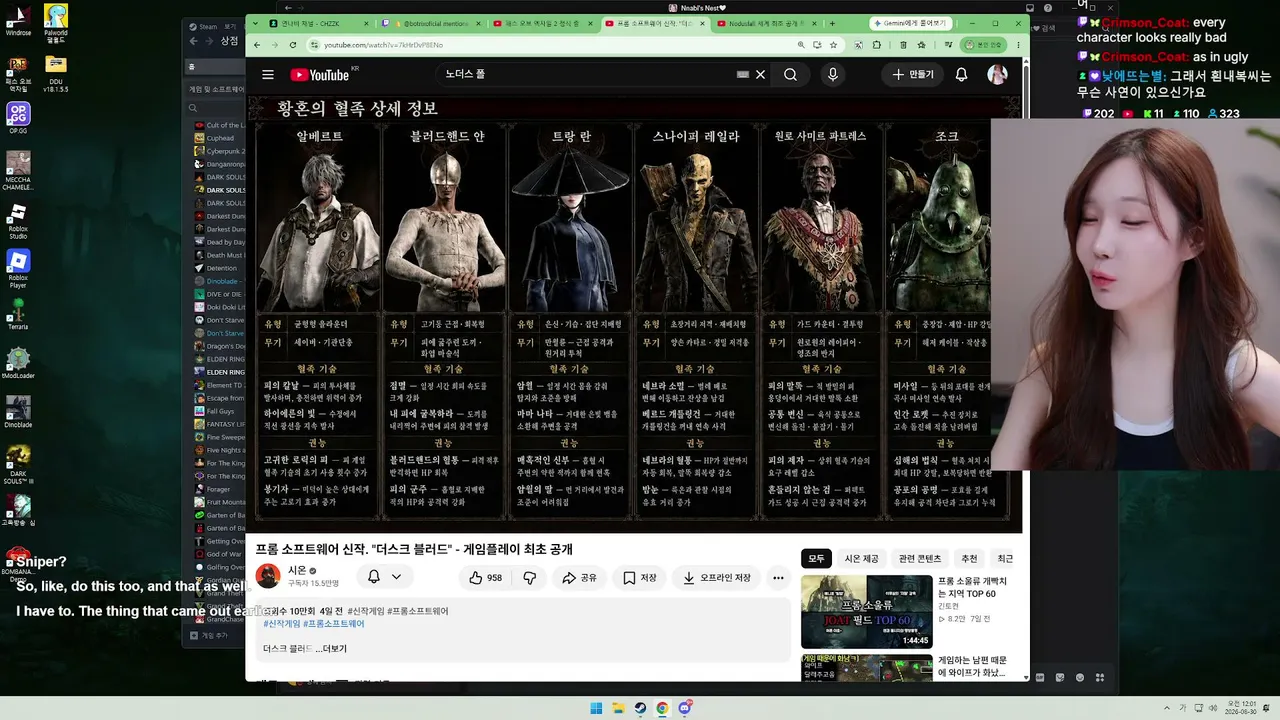Go back in the Chrome browser

[x=257, y=45]
